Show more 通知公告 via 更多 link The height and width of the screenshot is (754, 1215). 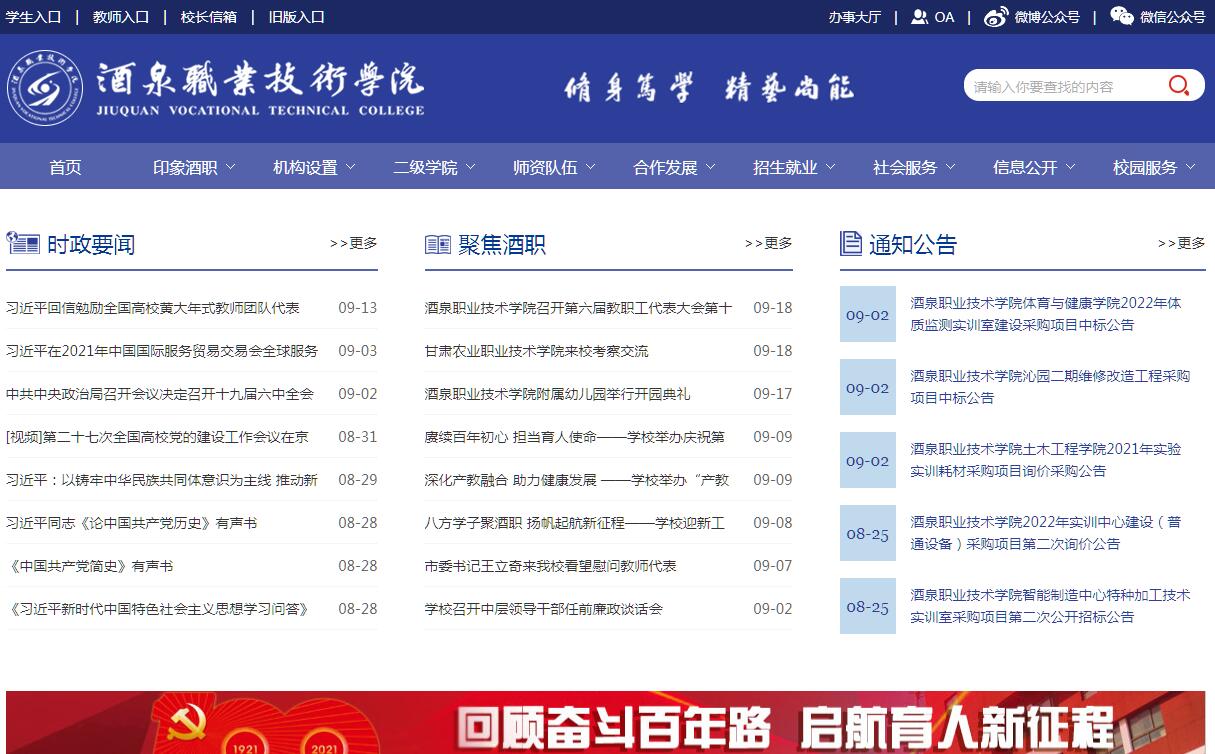point(1181,243)
